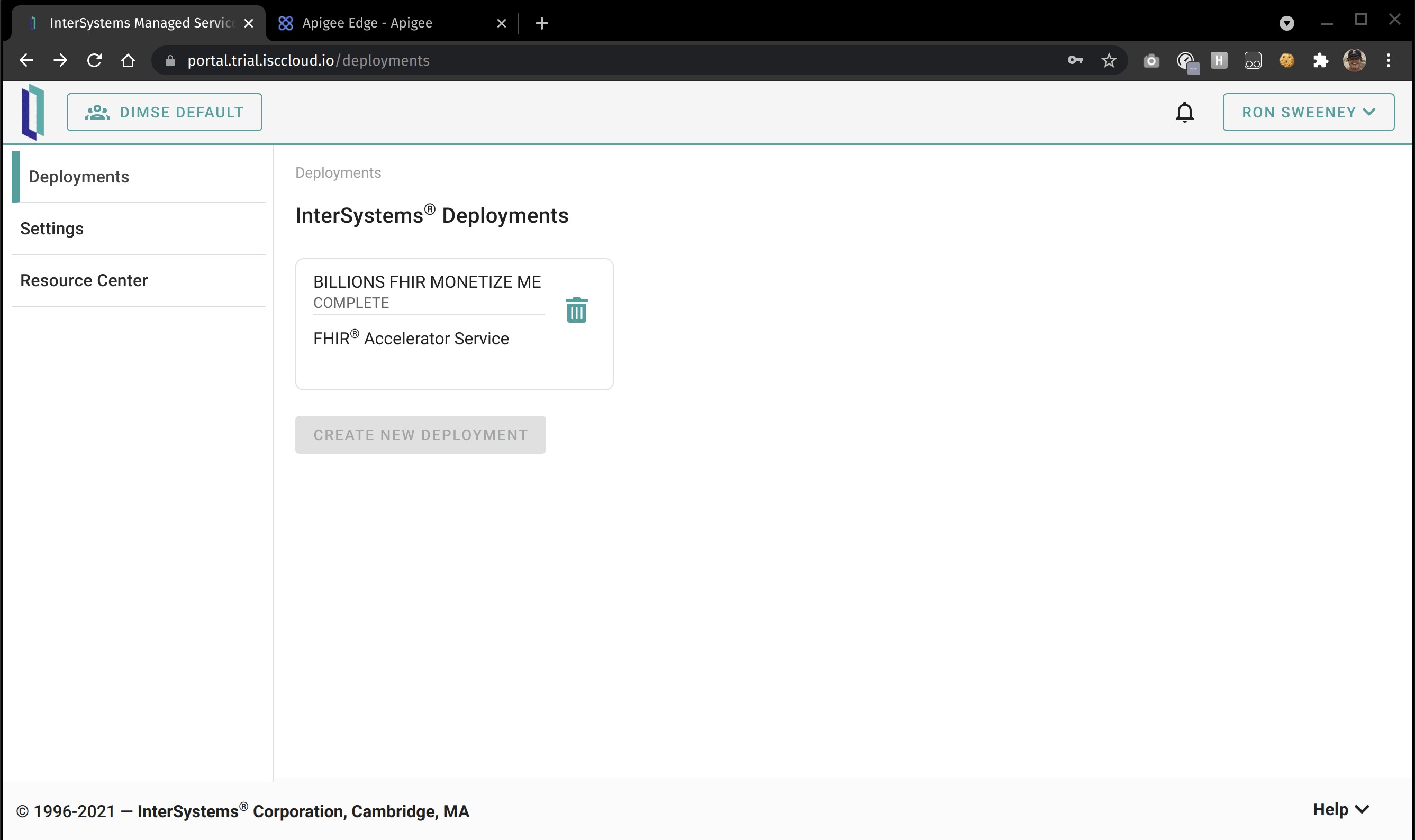The height and width of the screenshot is (840, 1415).
Task: Expand the Ron Sweeney user menu
Action: coord(1308,112)
